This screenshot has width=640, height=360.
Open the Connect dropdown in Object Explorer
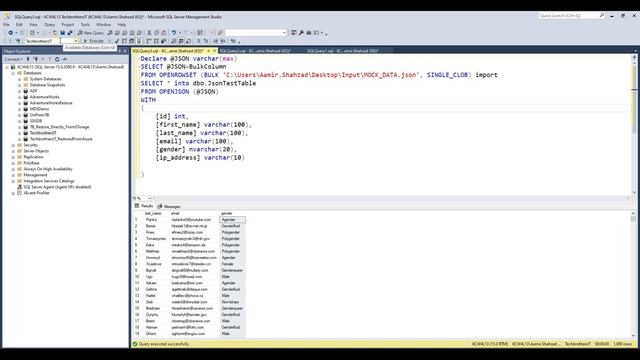pyautogui.click(x=13, y=59)
